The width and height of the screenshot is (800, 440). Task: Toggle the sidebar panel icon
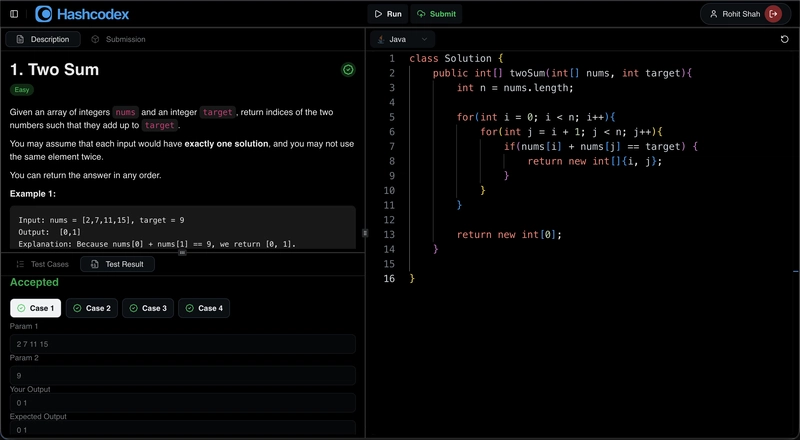(14, 14)
